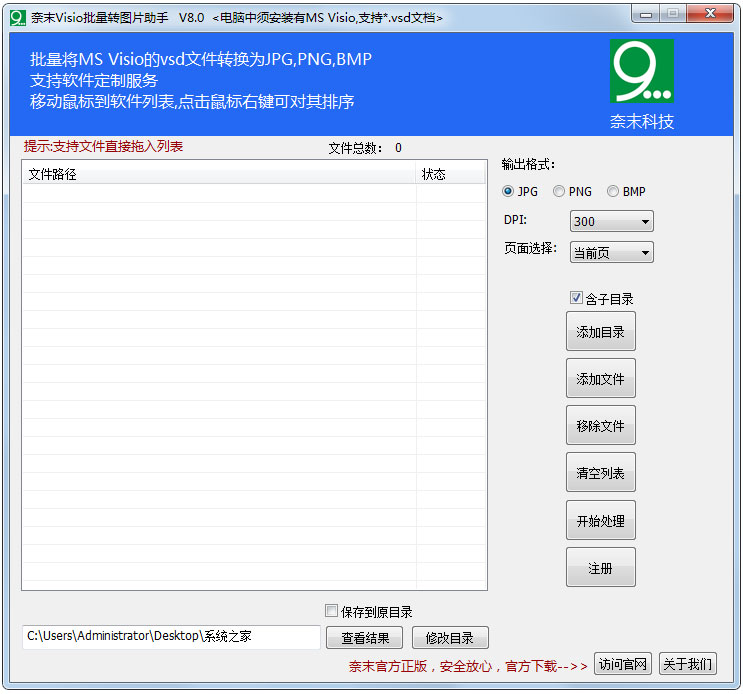Image resolution: width=743 pixels, height=694 pixels.
Task: Toggle the 含子目录 checkbox
Action: (576, 298)
